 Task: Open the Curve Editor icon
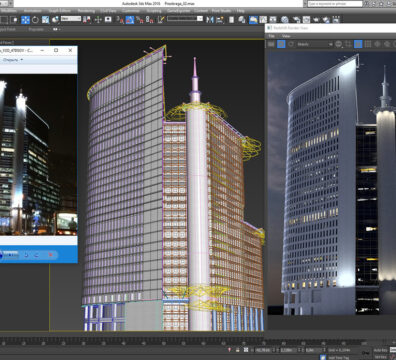click(263, 20)
